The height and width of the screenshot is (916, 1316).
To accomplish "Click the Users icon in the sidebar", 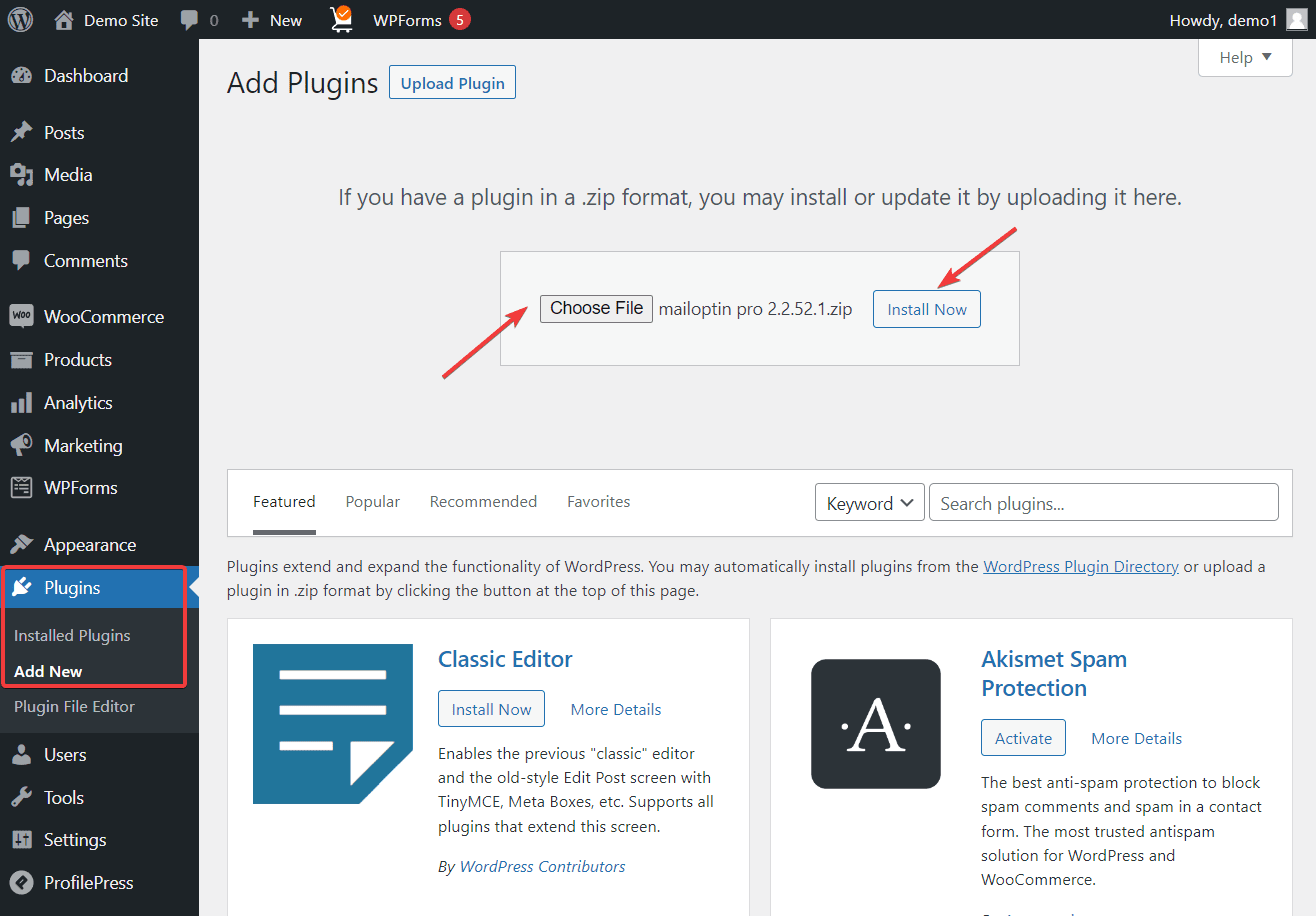I will 21,754.
